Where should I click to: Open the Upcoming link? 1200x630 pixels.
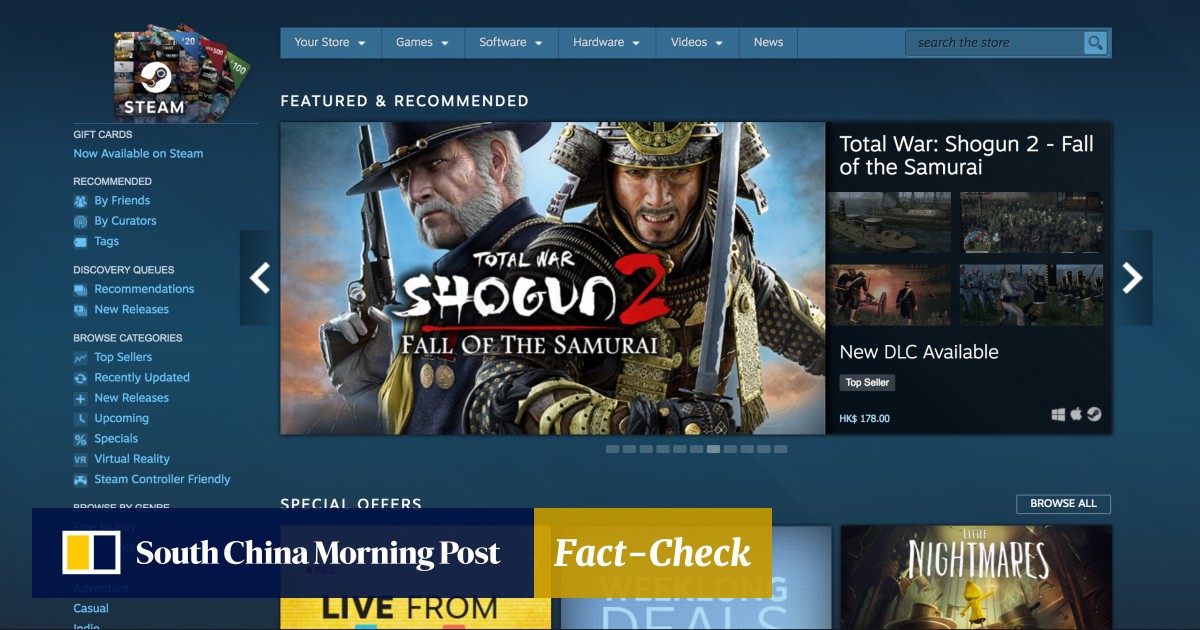pyautogui.click(x=121, y=419)
